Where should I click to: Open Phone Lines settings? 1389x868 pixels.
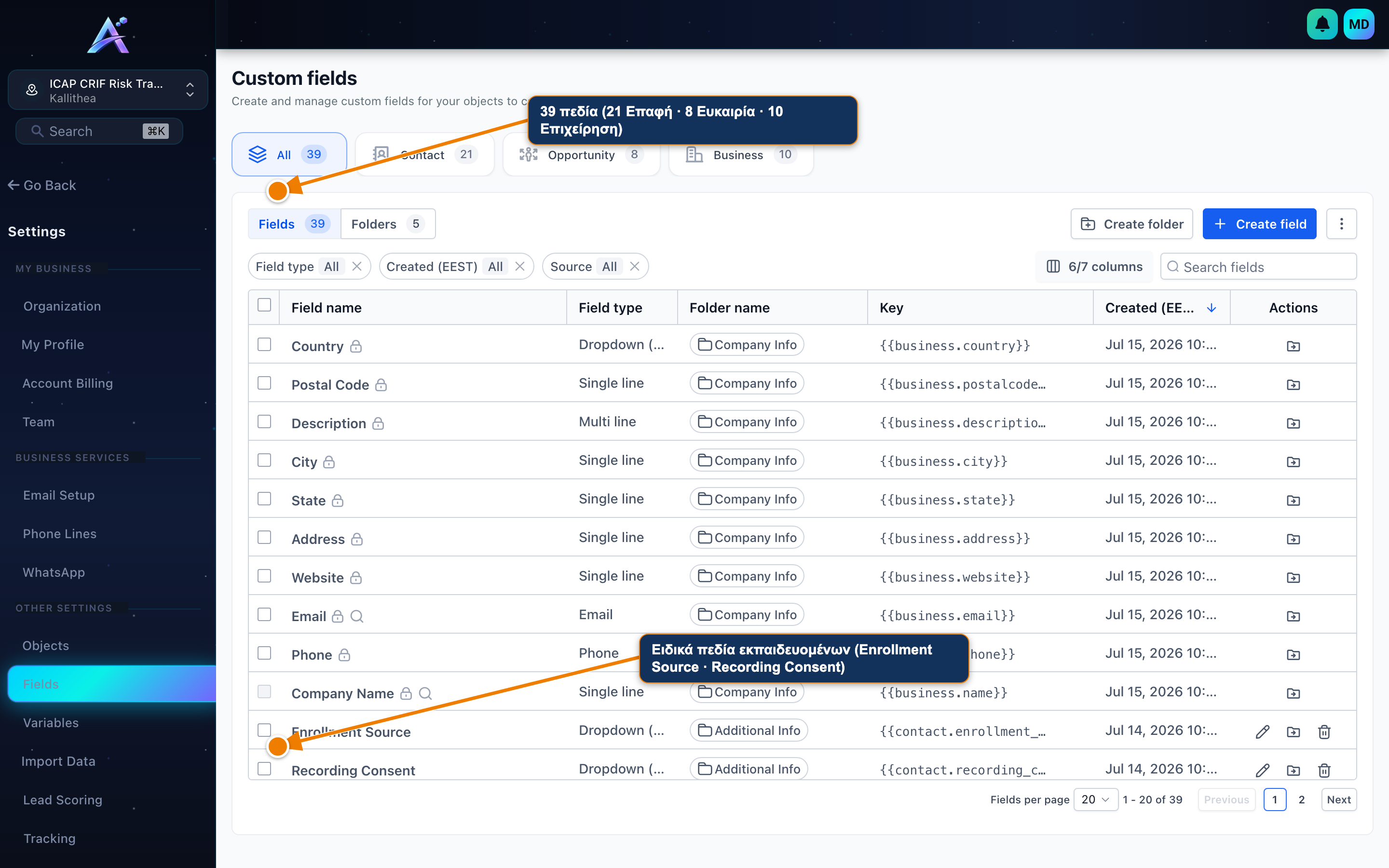tap(60, 534)
